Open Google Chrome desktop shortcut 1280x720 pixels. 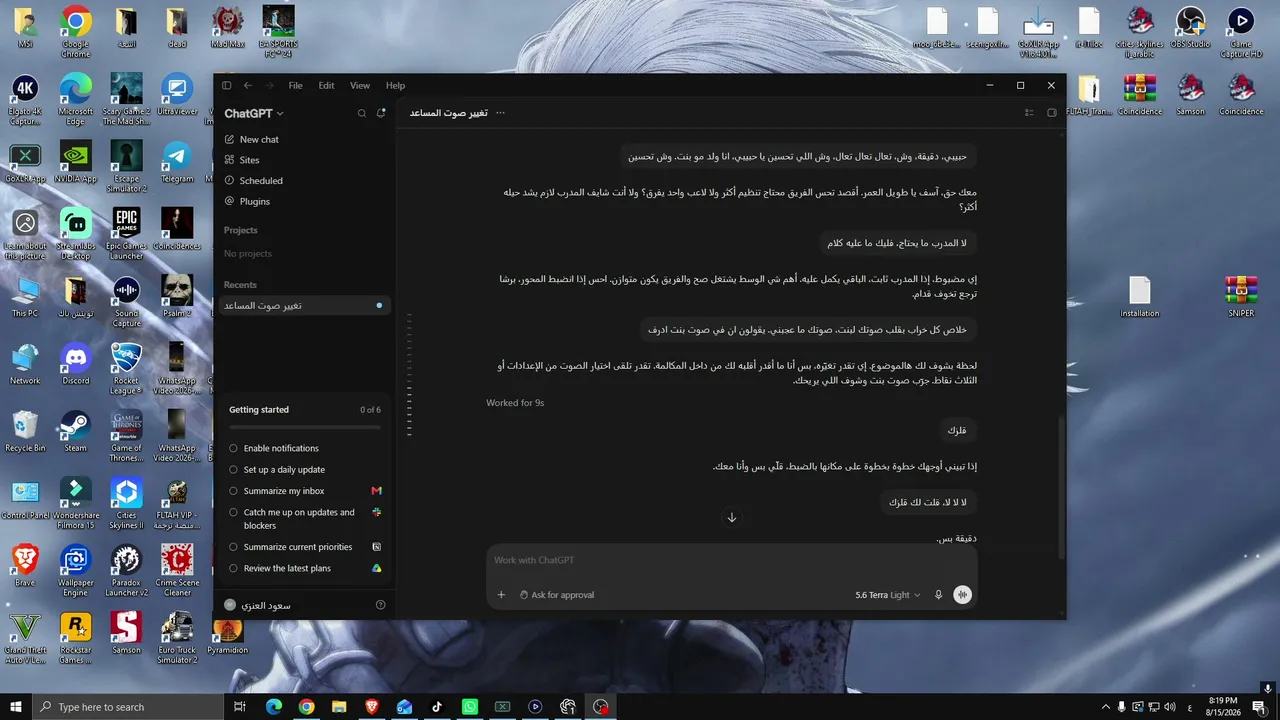[76, 33]
